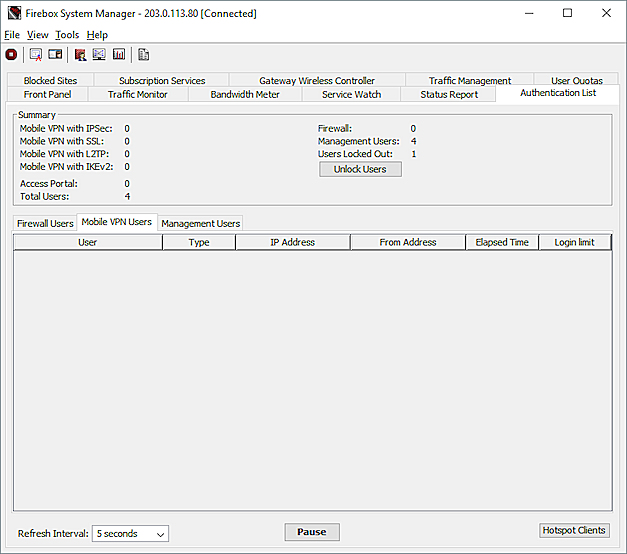Viewport: 627px width, 554px height.
Task: Close the Firebox System Manager window
Action: coord(606,13)
